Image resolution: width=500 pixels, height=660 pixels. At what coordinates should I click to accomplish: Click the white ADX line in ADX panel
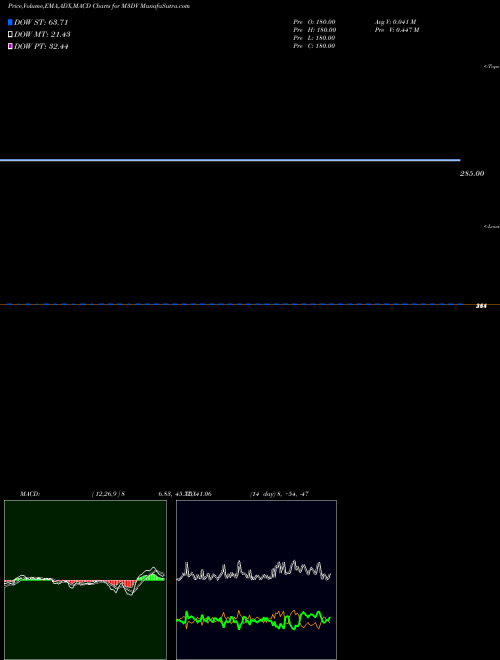tap(254, 572)
